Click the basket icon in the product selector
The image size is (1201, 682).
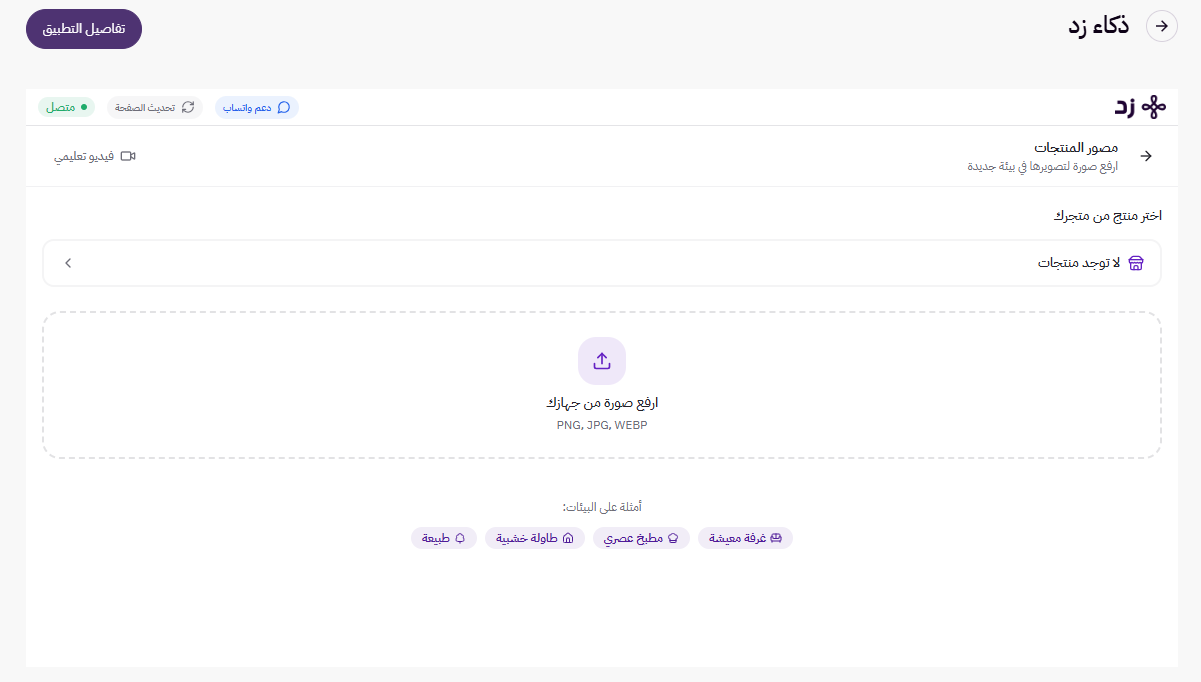point(1135,263)
